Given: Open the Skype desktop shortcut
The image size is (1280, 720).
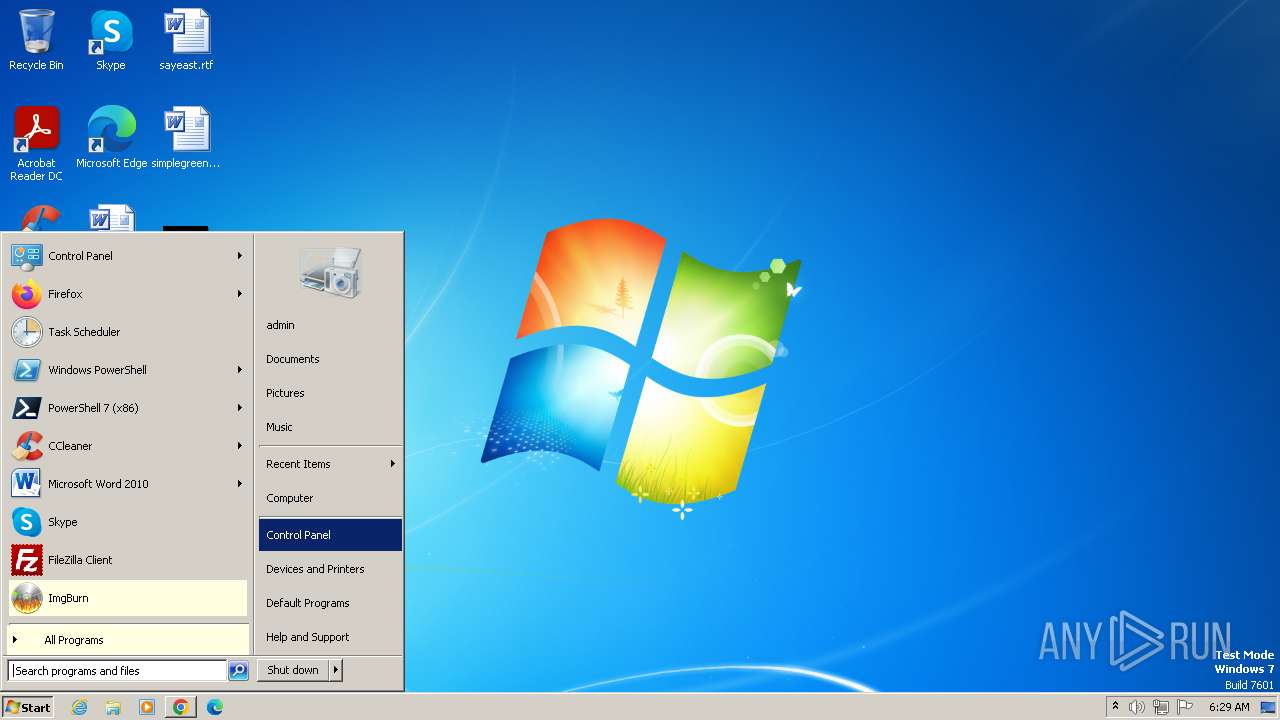Looking at the screenshot, I should [111, 40].
